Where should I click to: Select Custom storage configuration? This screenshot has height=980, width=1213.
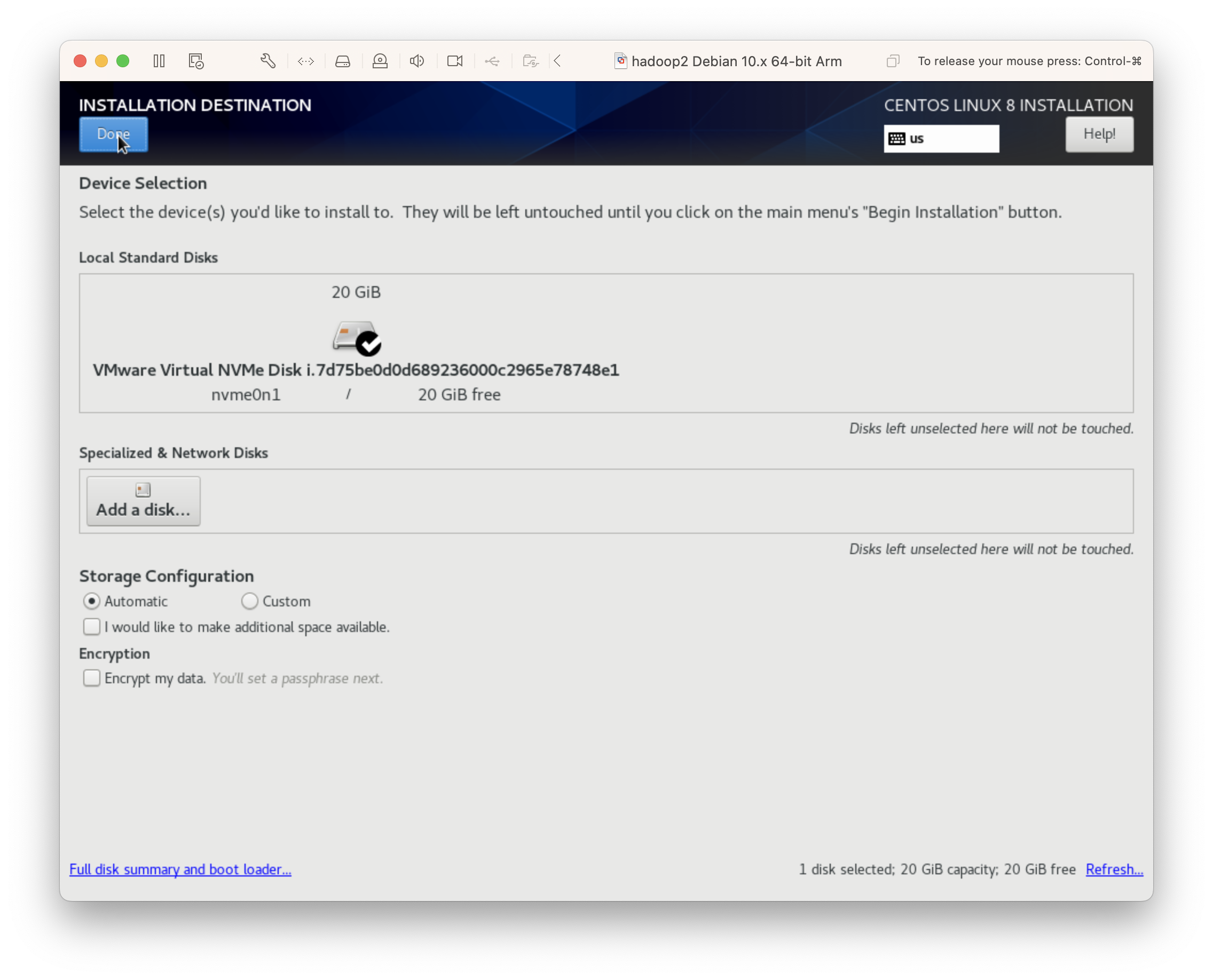250,601
